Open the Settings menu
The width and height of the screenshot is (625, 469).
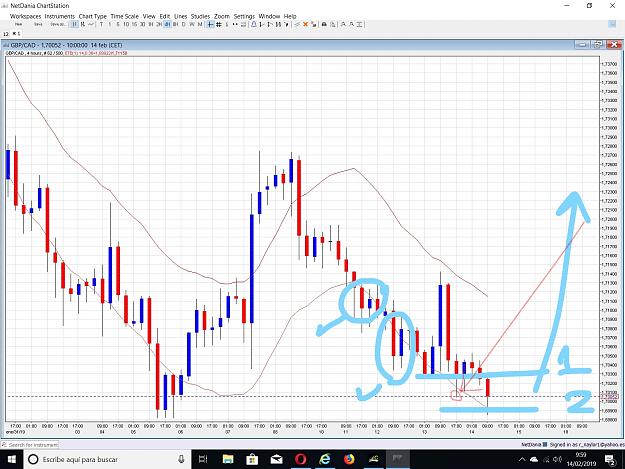(x=244, y=16)
